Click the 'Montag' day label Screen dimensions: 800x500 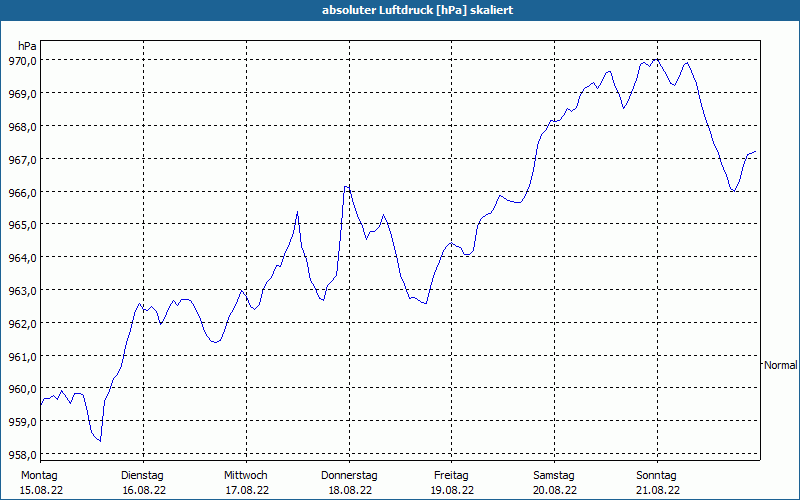tap(39, 476)
